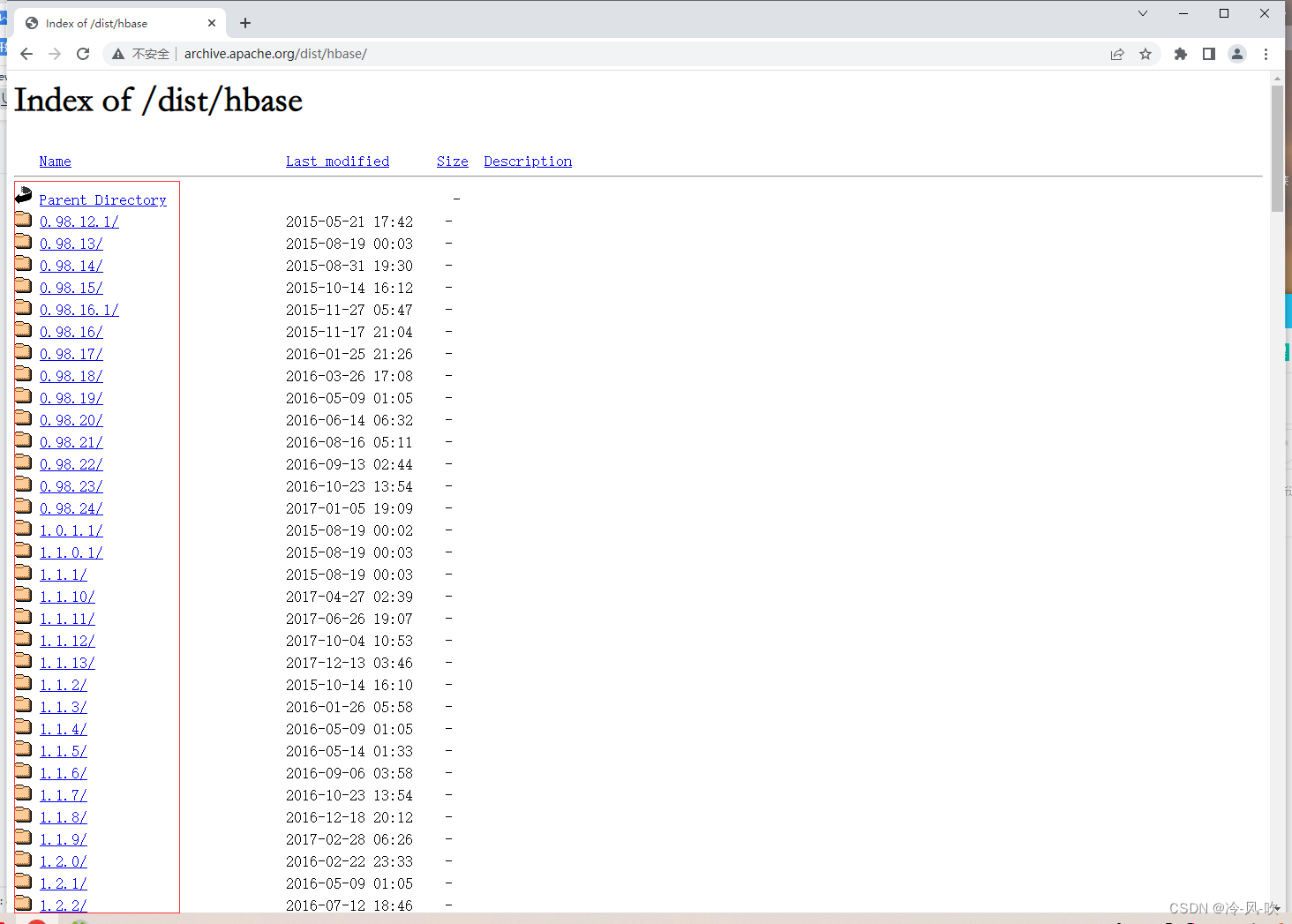Open the Extensions puzzle icon
The image size is (1292, 924).
click(x=1181, y=54)
